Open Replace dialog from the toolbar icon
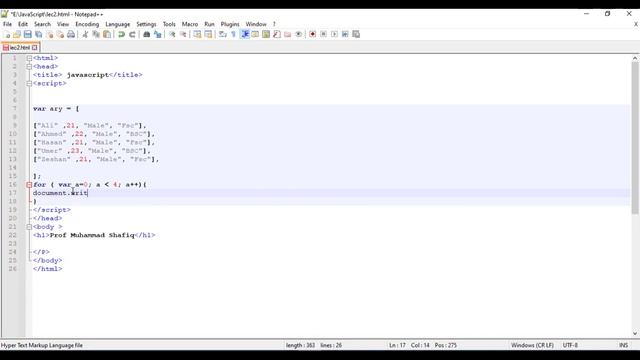The image size is (640, 360). click(x=158, y=34)
